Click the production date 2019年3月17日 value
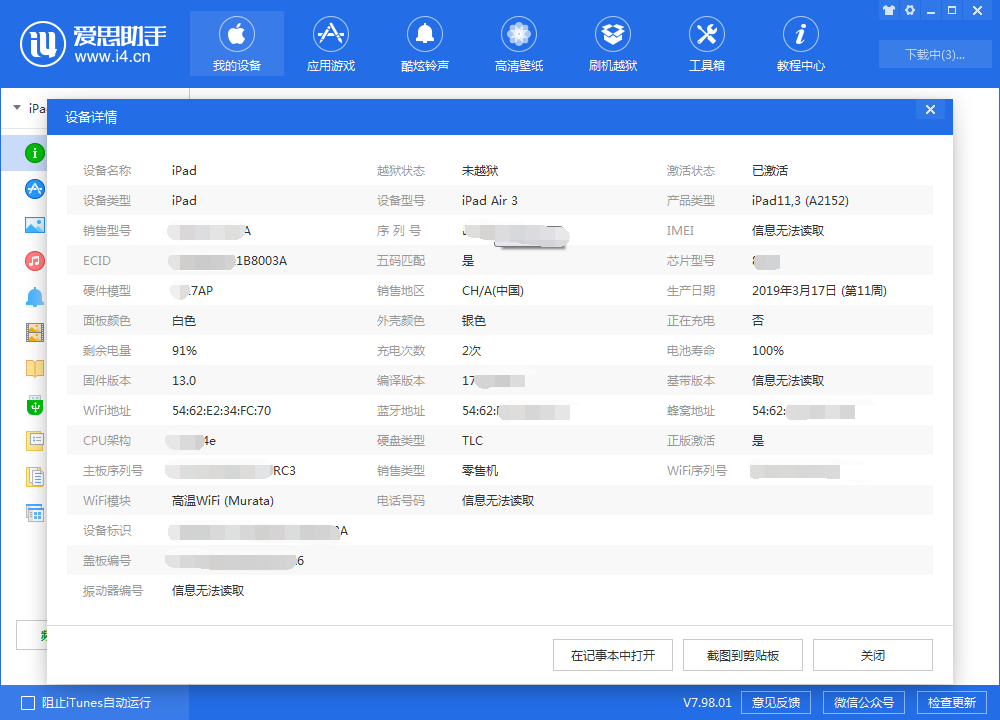 coord(820,291)
